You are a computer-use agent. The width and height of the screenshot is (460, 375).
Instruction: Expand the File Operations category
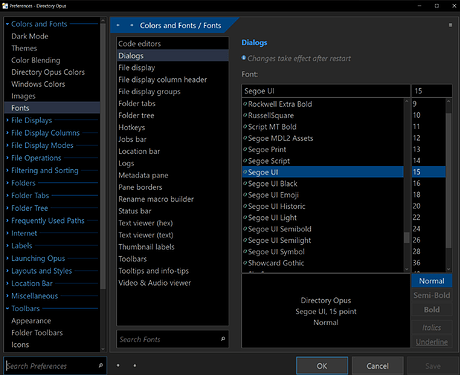pyautogui.click(x=7, y=158)
